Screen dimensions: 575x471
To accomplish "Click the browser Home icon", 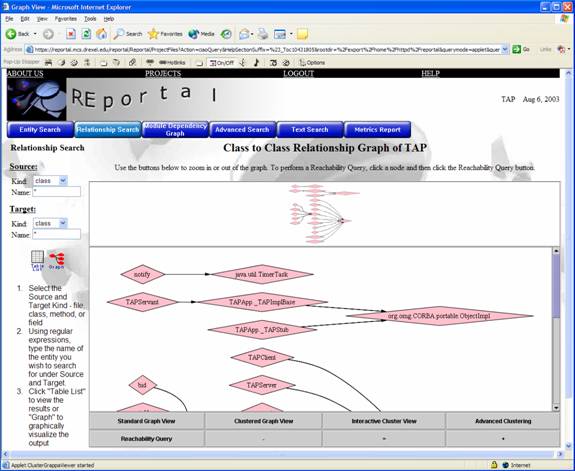I will pyautogui.click(x=102, y=34).
